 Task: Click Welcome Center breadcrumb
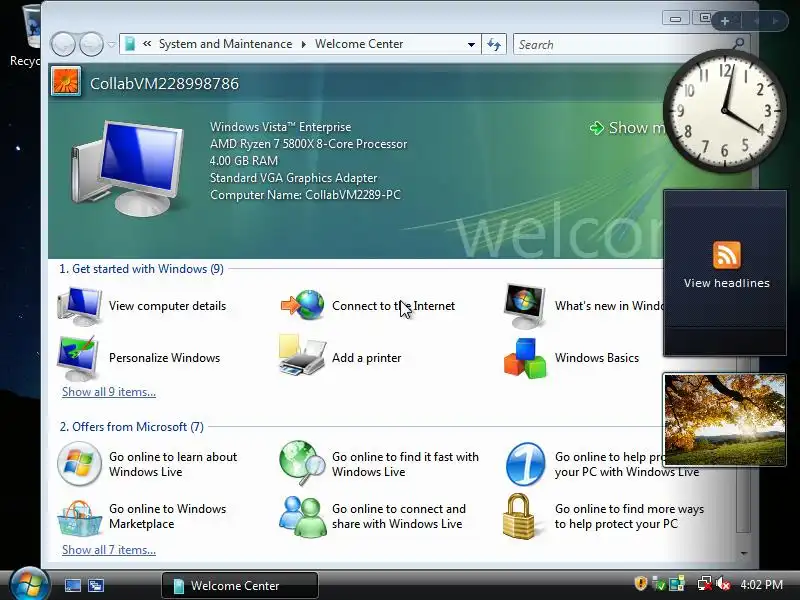(x=359, y=44)
